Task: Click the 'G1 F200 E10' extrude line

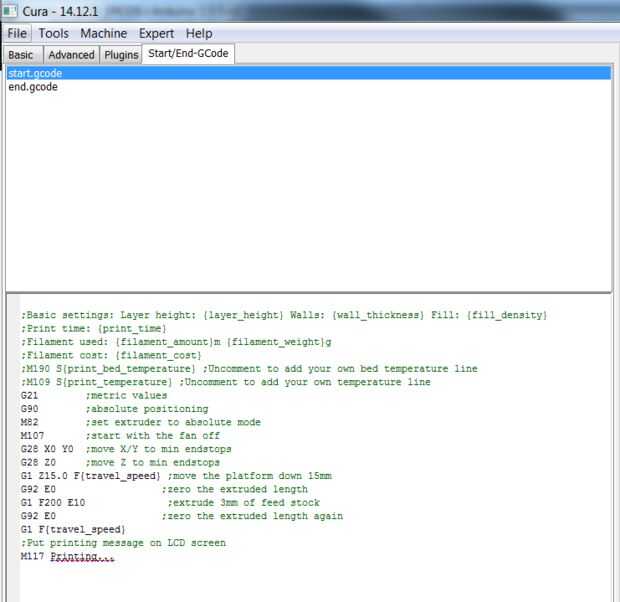Action: pyautogui.click(x=170, y=503)
